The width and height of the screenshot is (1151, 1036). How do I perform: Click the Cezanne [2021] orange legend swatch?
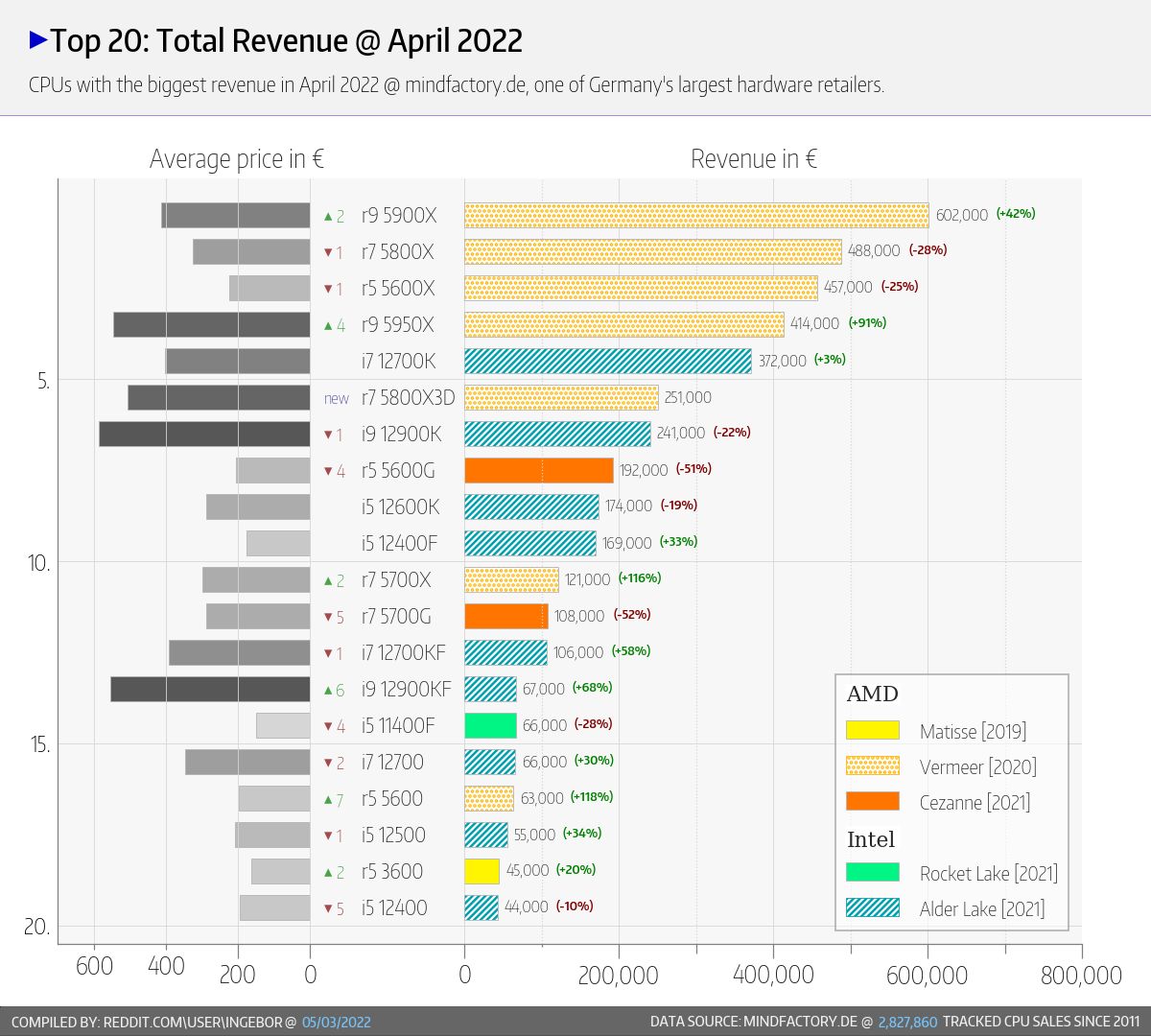click(x=873, y=801)
